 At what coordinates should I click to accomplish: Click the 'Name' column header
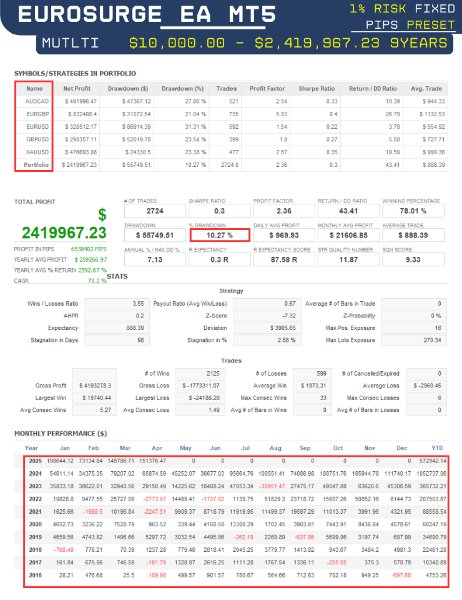tap(34, 88)
